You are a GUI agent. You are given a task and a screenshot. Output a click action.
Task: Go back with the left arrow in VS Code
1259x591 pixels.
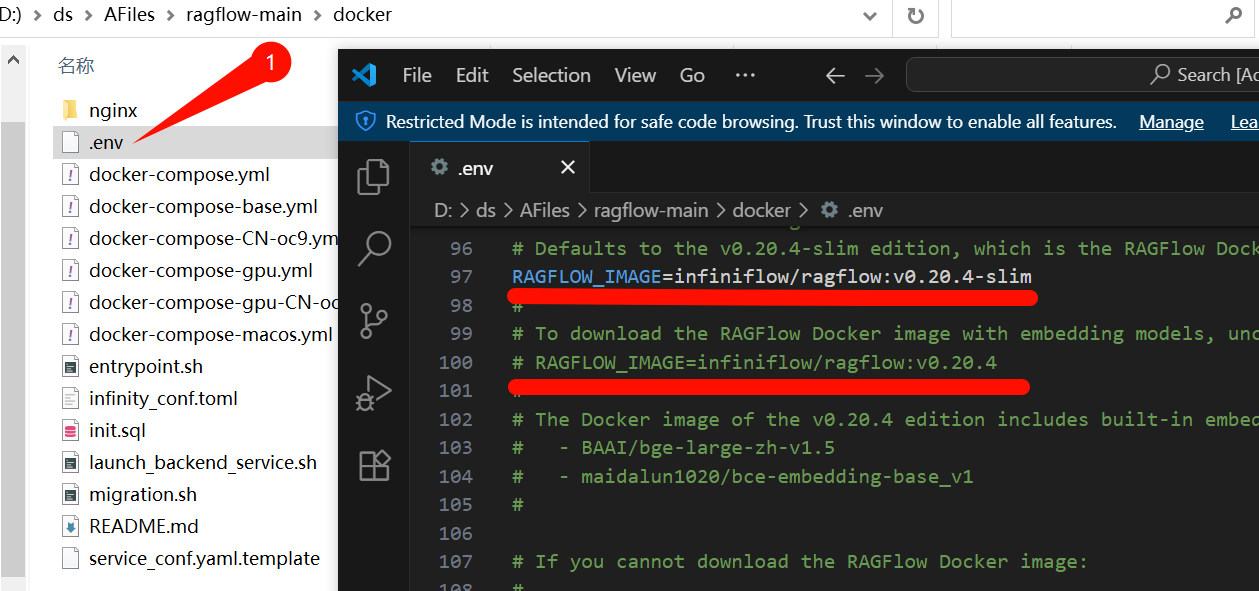(835, 75)
